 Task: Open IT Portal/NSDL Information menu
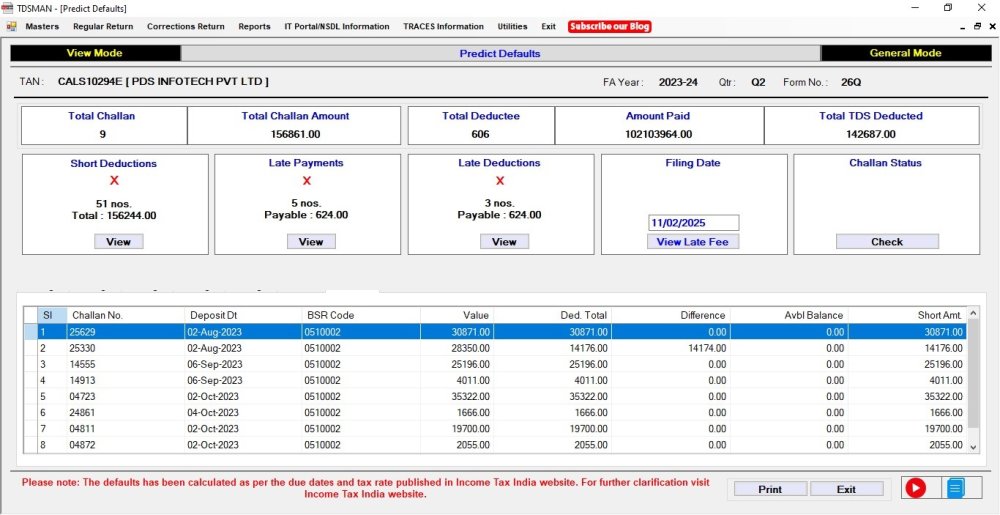click(337, 27)
